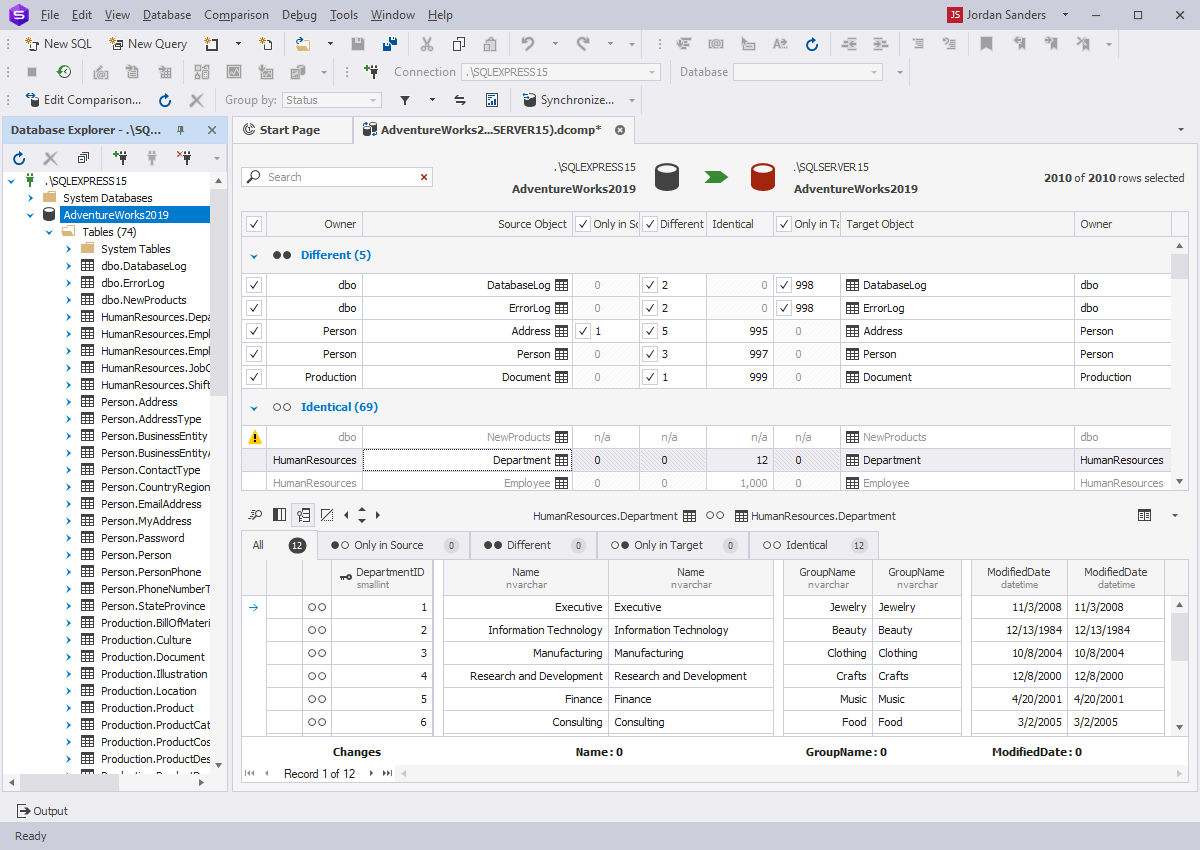Open the Comparison menu
This screenshot has width=1200, height=850.
coord(236,15)
